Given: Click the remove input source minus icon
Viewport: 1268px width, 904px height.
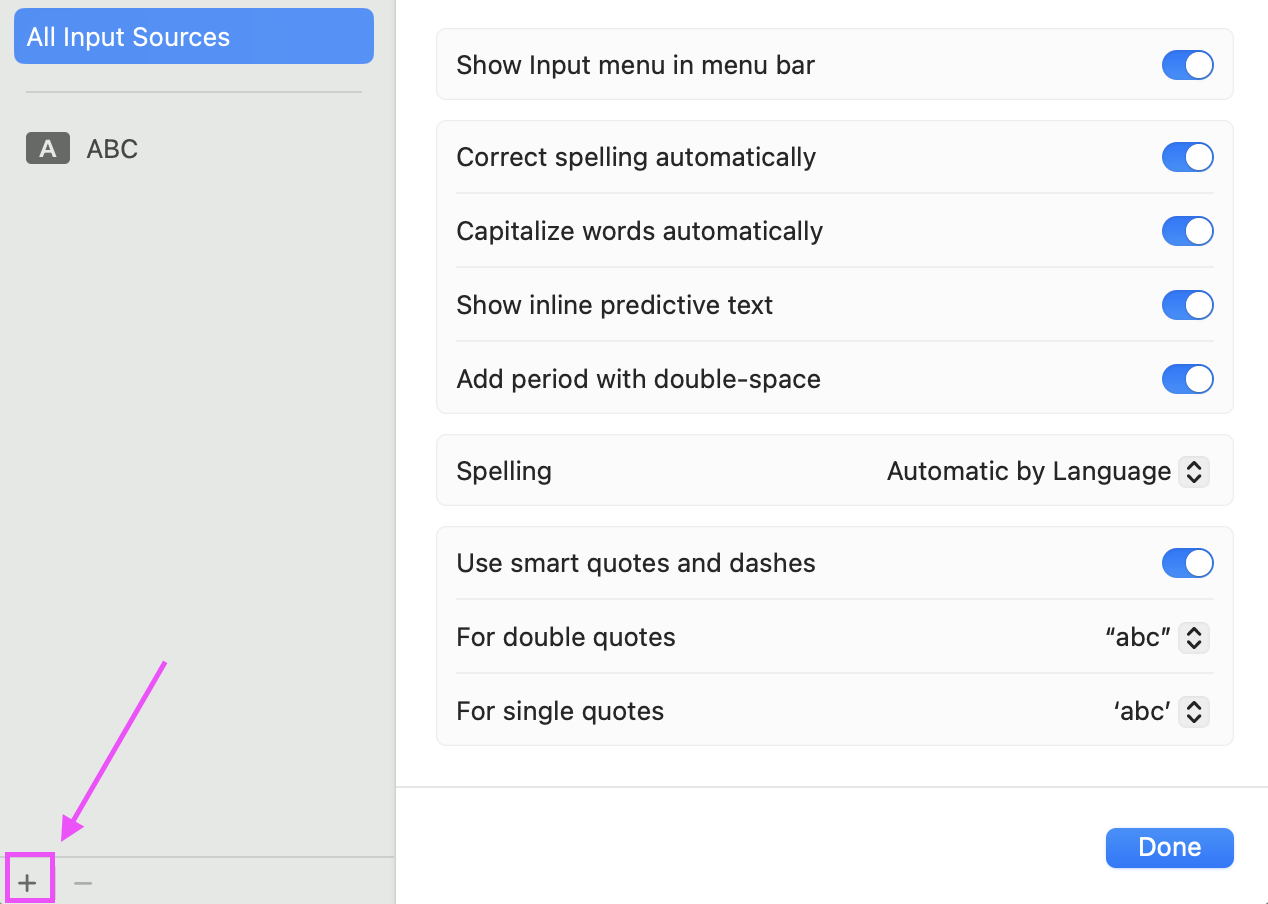Looking at the screenshot, I should [x=82, y=881].
